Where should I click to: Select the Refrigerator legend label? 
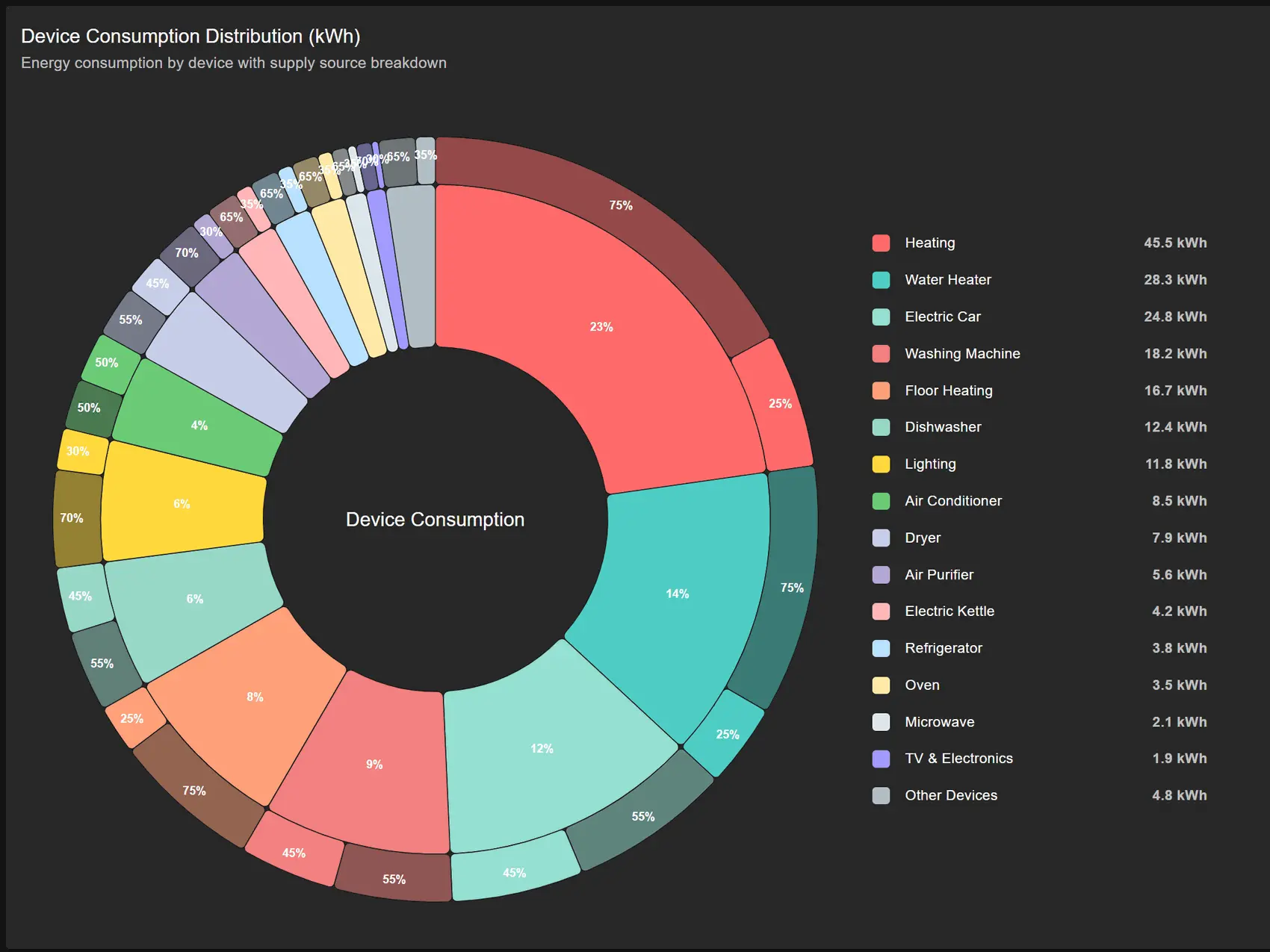coord(943,648)
